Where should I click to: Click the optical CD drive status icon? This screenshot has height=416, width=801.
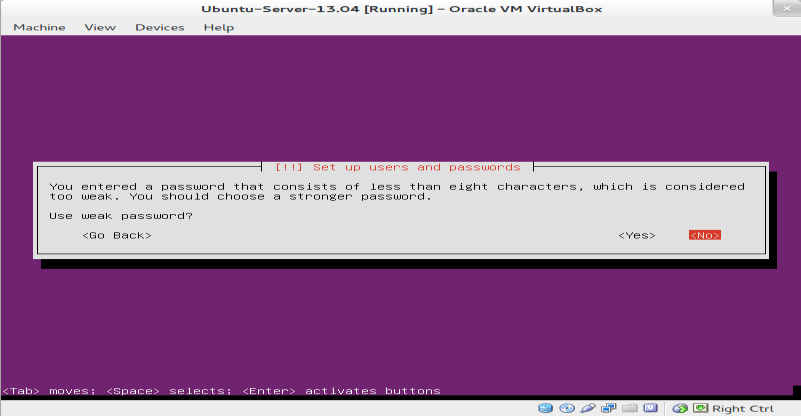click(x=567, y=408)
